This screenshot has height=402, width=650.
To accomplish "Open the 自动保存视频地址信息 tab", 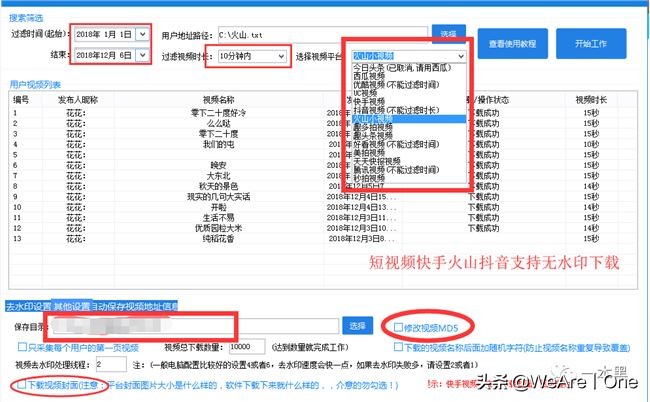I will pyautogui.click(x=135, y=306).
